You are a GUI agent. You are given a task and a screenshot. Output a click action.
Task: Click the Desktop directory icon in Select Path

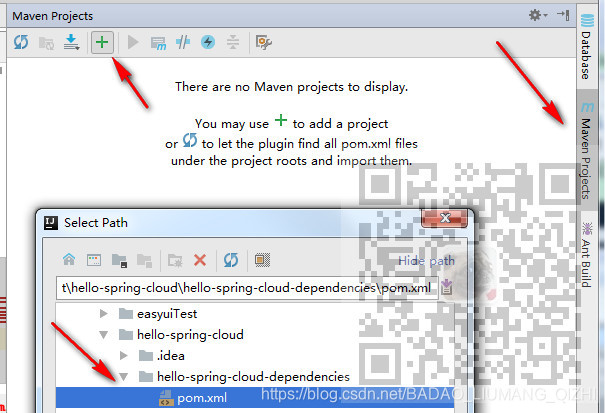click(94, 260)
